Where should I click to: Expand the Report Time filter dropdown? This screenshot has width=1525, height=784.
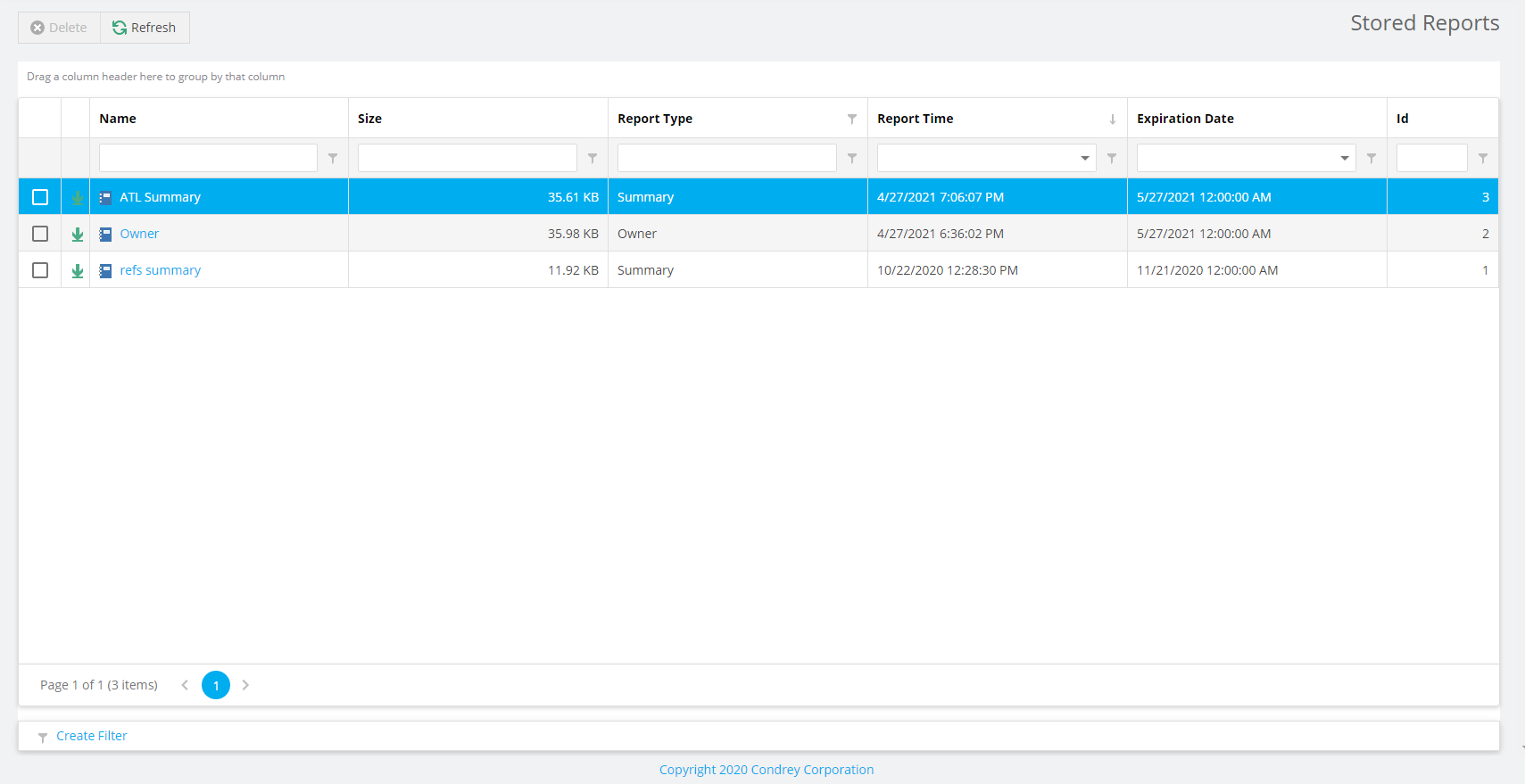click(1085, 158)
